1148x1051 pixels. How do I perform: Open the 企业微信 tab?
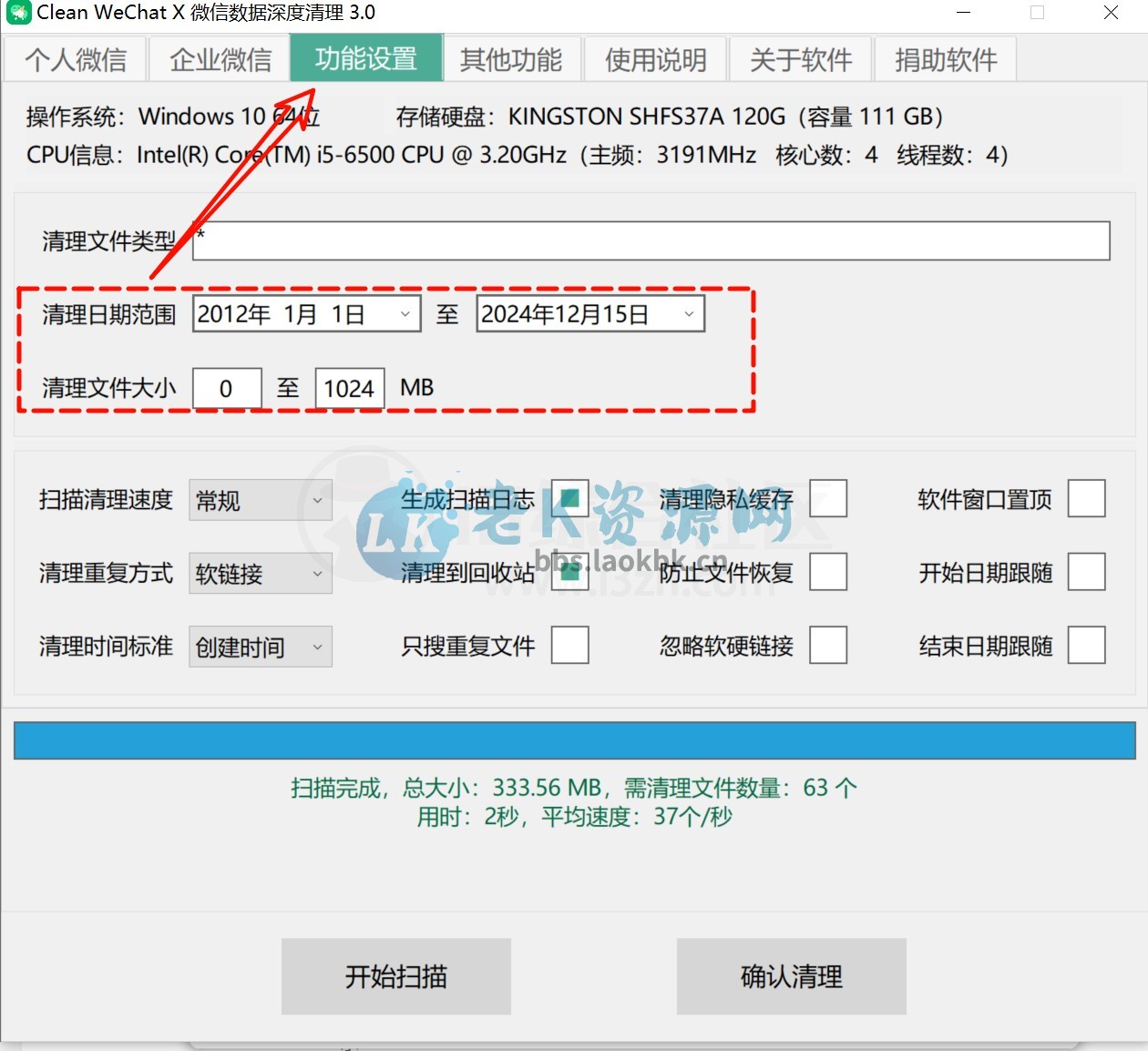click(220, 60)
